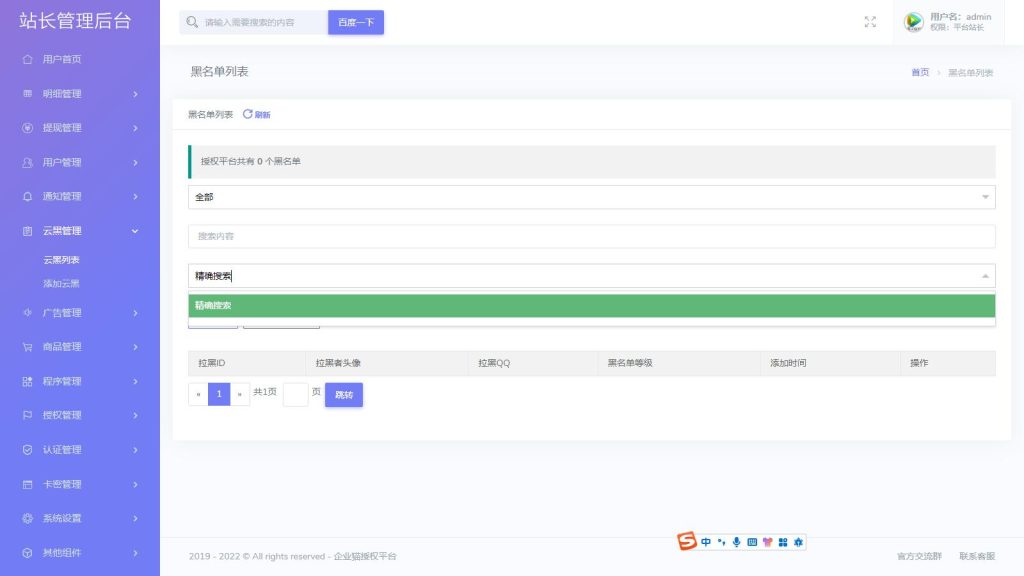Click the 跳转 page jump button
Image resolution: width=1024 pixels, height=576 pixels.
point(343,395)
